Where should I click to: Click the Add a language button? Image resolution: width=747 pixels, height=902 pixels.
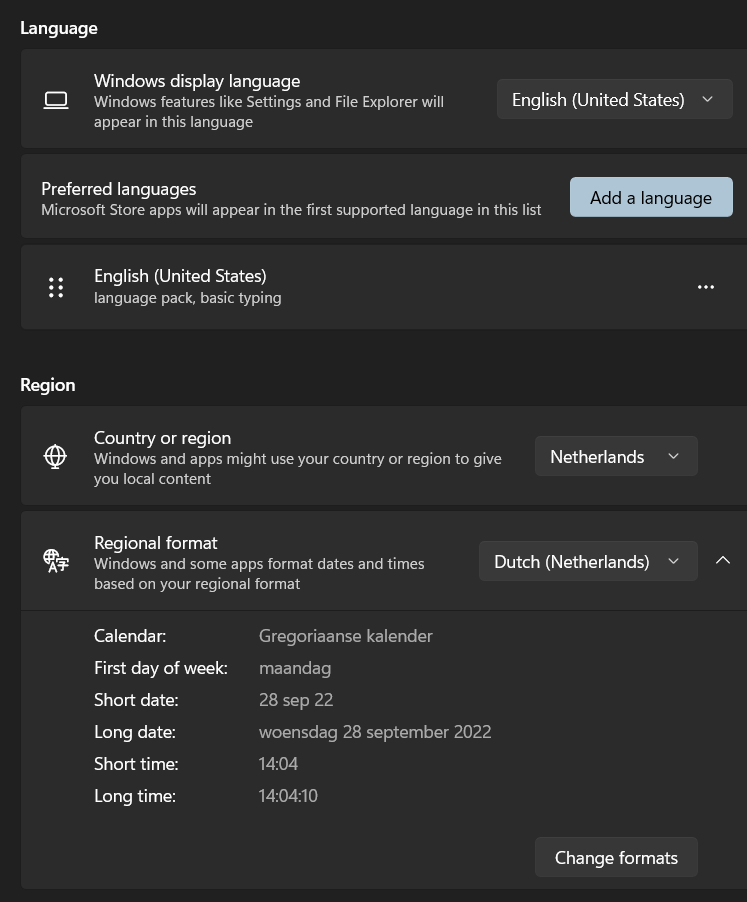(x=651, y=197)
